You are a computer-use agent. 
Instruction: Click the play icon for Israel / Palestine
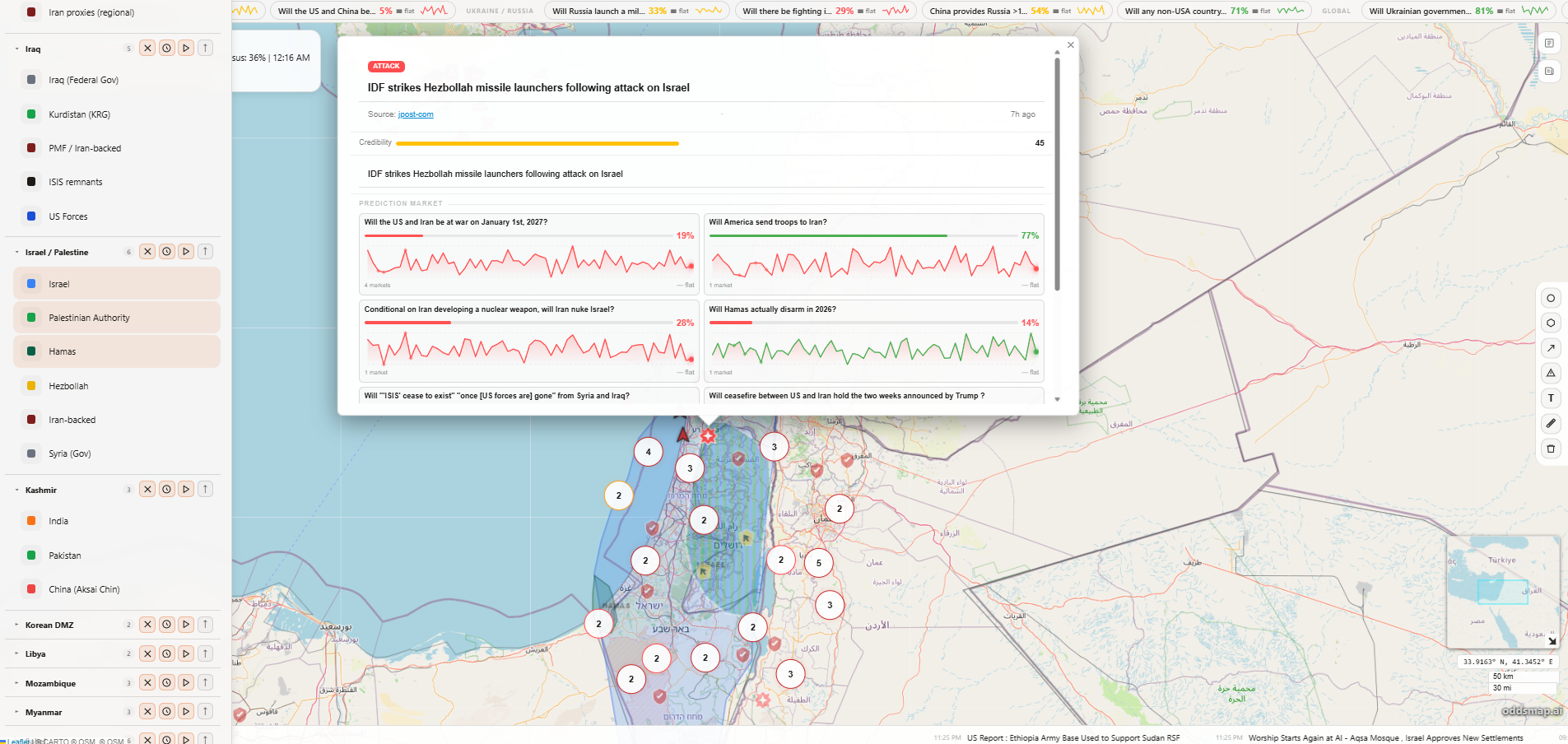coord(186,252)
